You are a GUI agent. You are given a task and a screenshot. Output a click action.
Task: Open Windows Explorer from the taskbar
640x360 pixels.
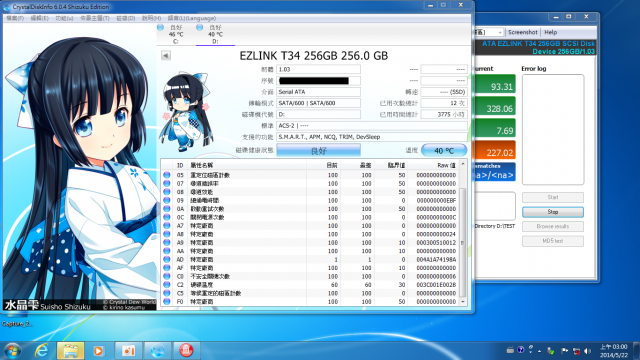point(70,351)
